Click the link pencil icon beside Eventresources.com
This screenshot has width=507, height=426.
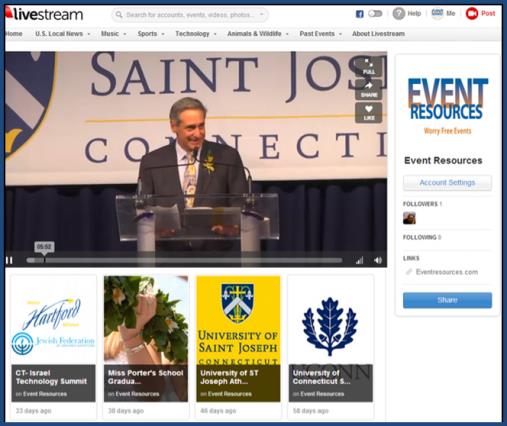(x=409, y=272)
